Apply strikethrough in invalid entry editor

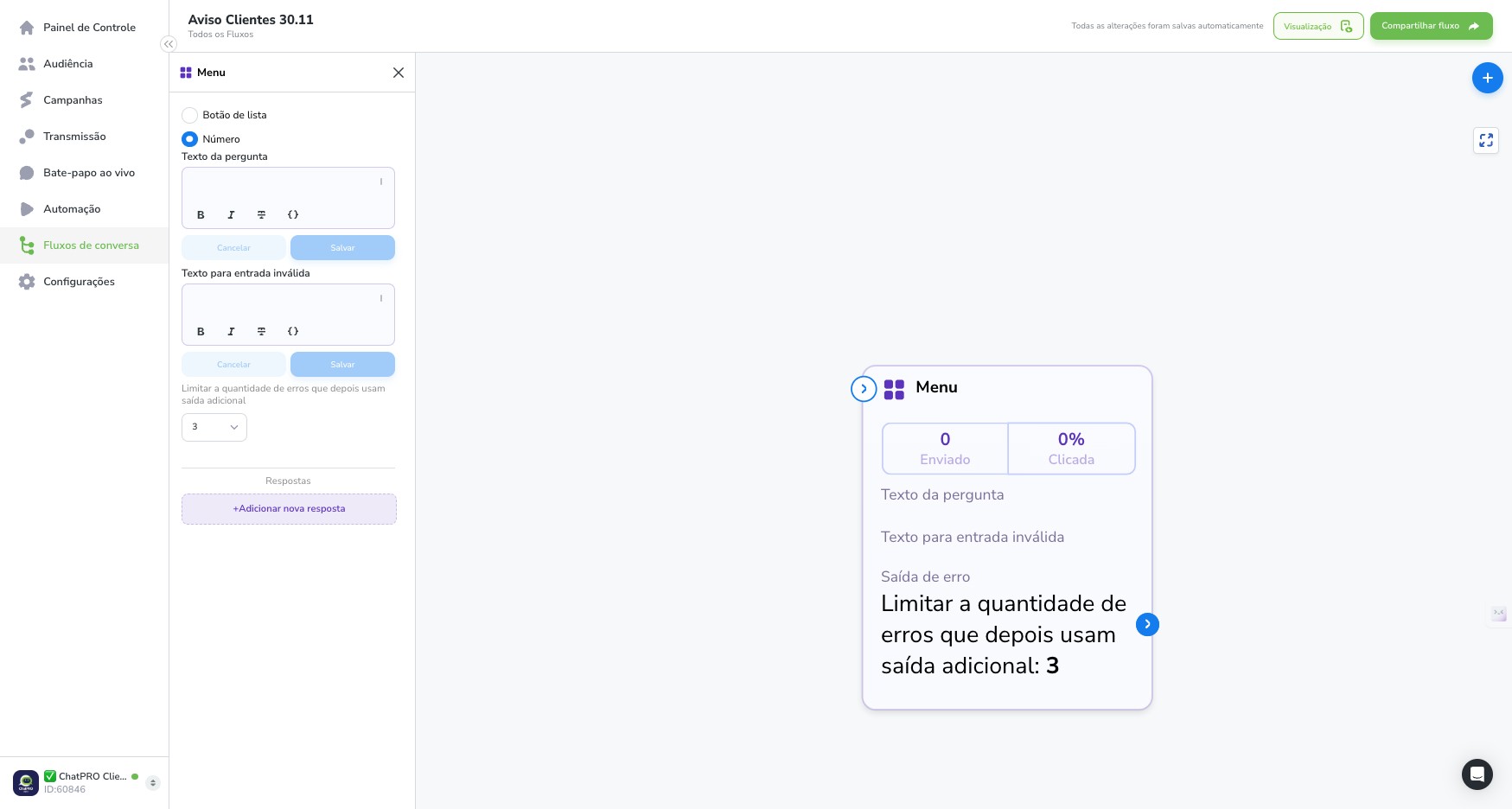click(x=261, y=332)
